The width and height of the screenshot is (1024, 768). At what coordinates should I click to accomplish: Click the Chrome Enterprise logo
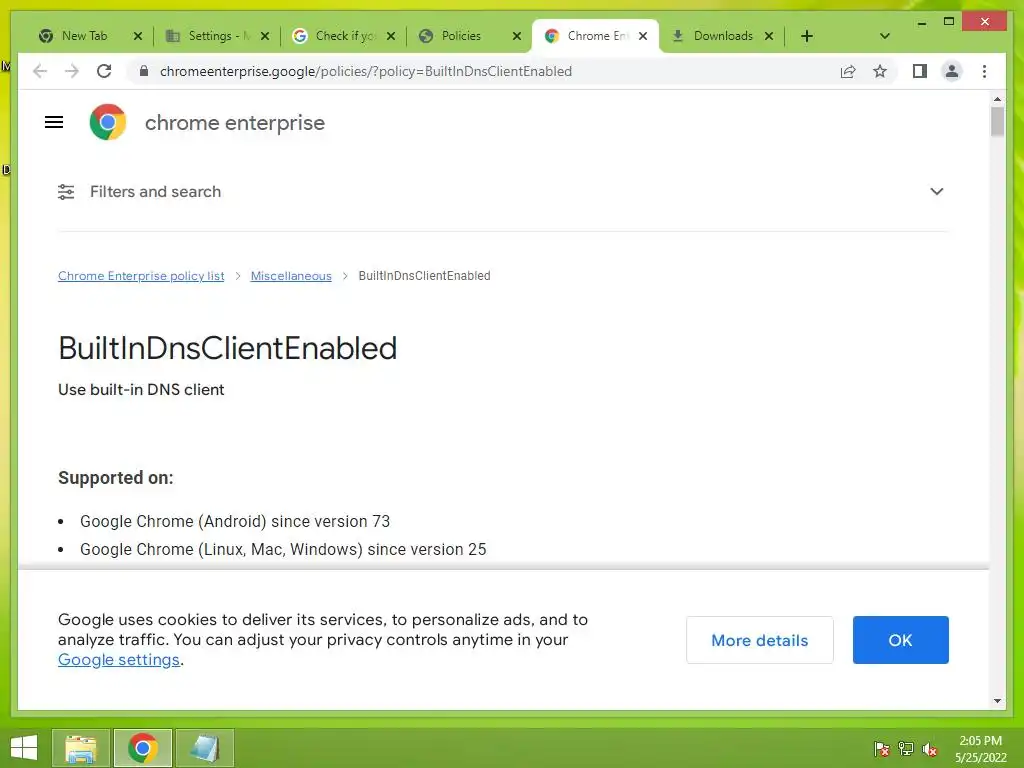pyautogui.click(x=108, y=122)
